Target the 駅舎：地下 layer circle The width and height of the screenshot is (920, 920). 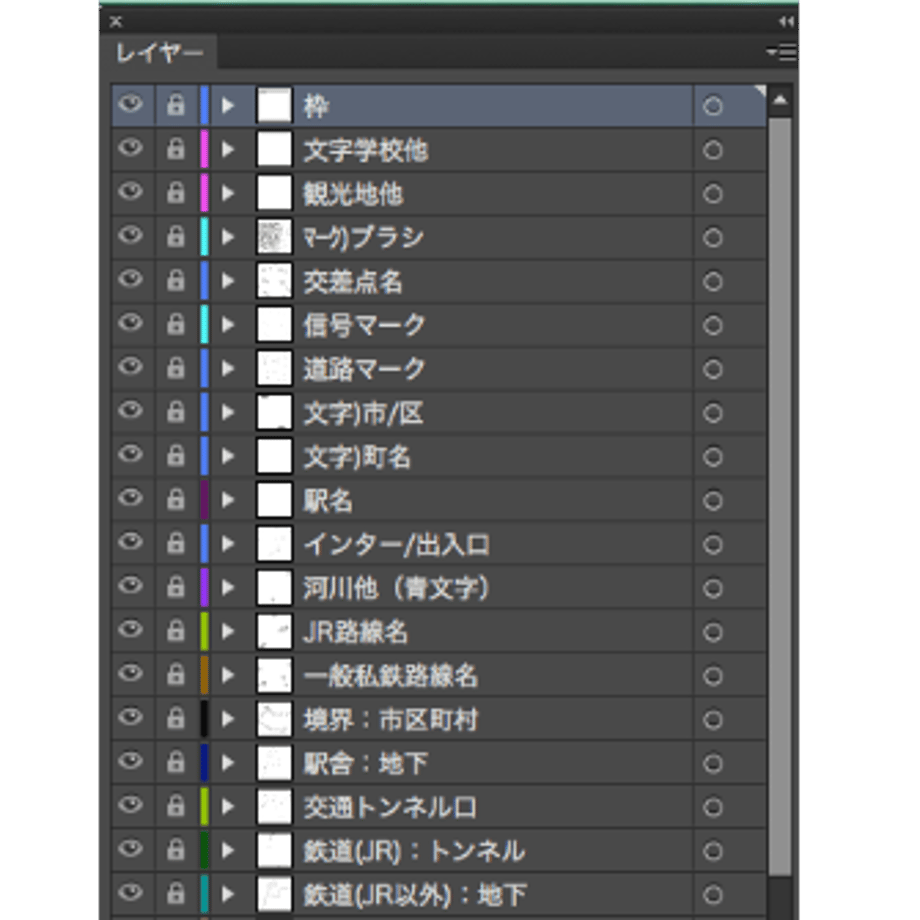pyautogui.click(x=712, y=763)
